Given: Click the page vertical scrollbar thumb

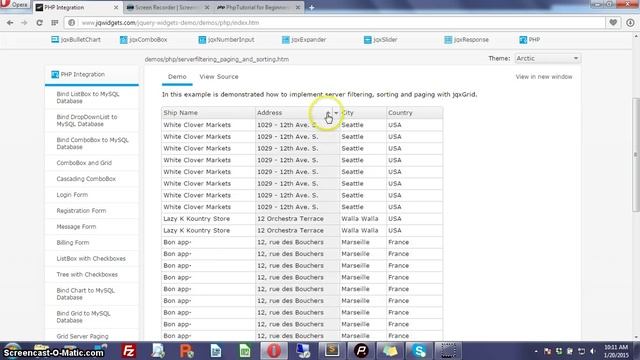Looking at the screenshot, I should (636, 155).
